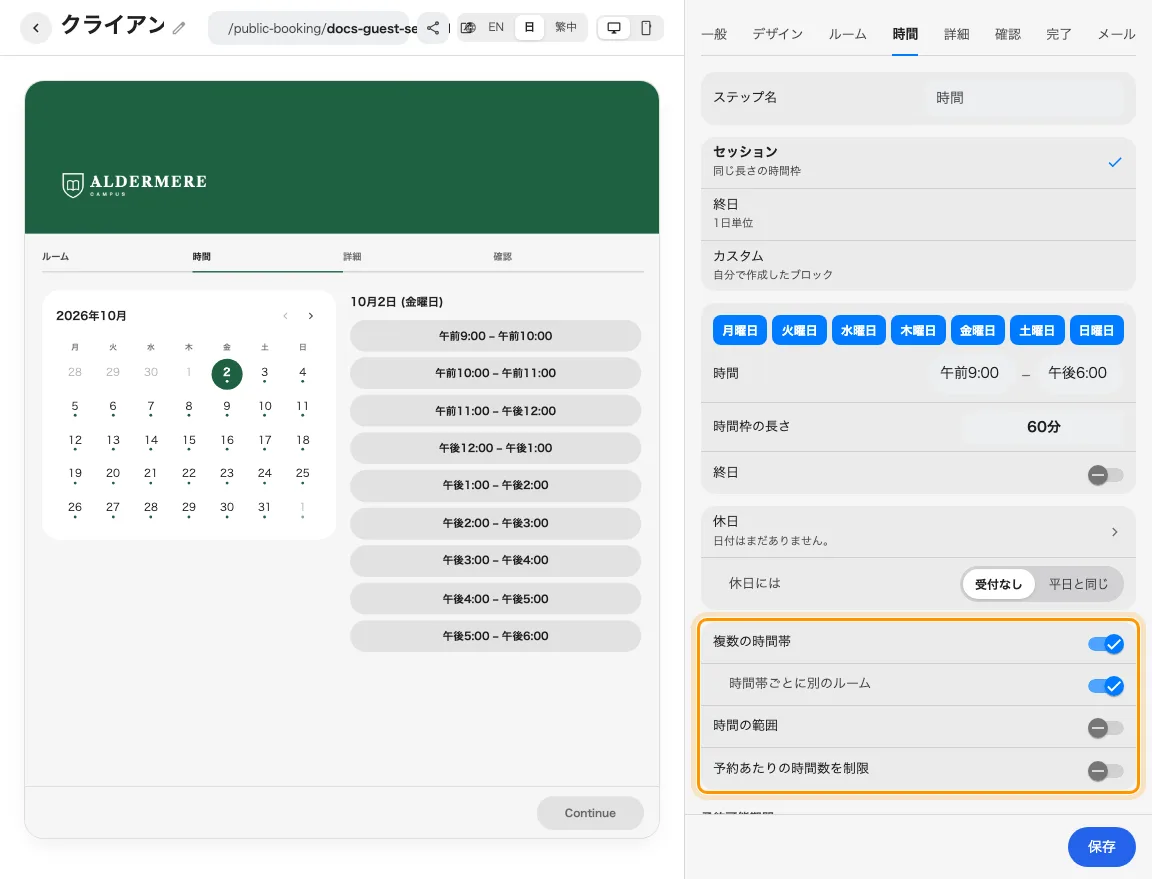Screen dimensions: 1152x879
Task: Click the Aldermere Campus logo
Action: pyautogui.click(x=134, y=184)
